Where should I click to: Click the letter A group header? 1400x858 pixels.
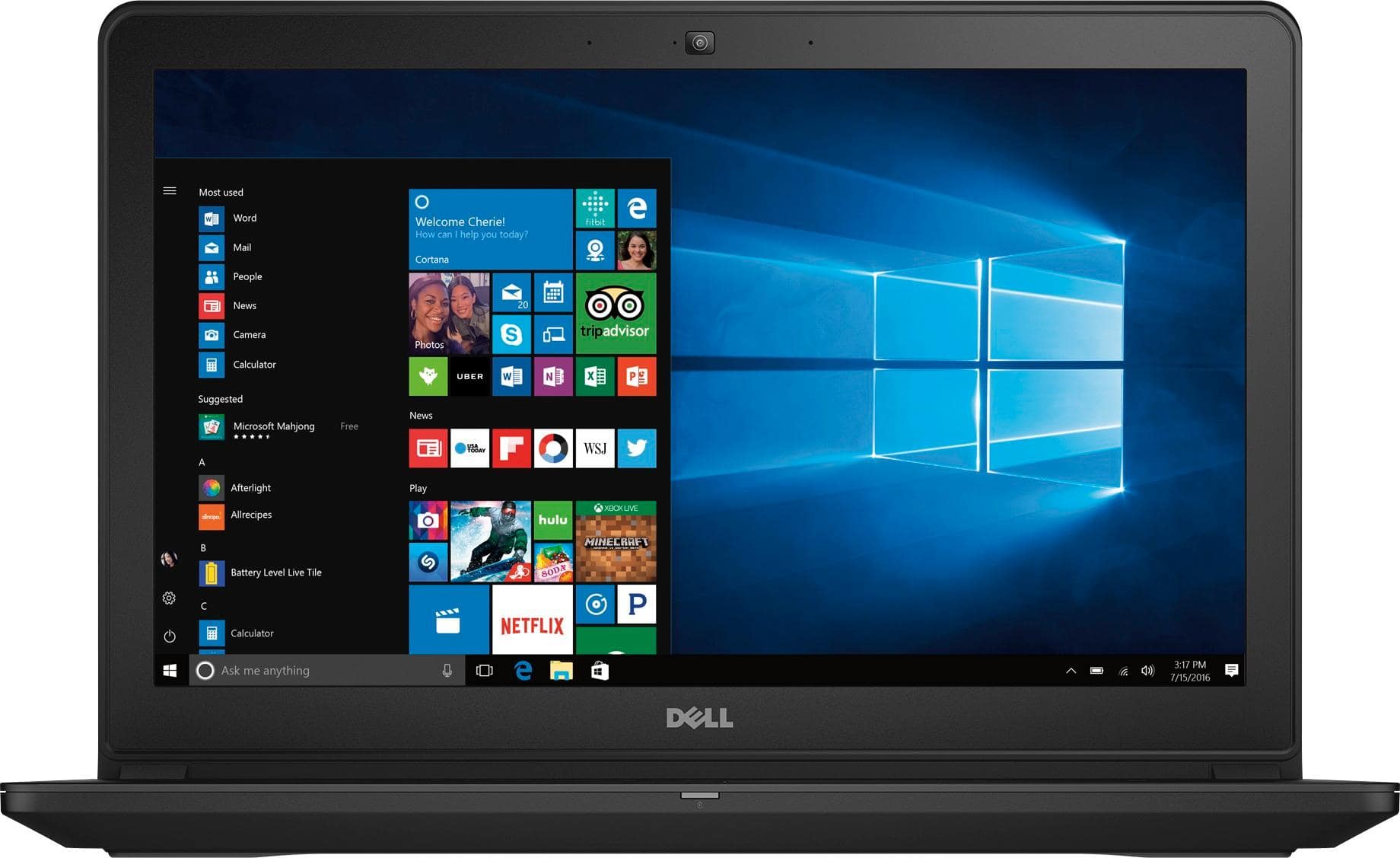[x=202, y=462]
